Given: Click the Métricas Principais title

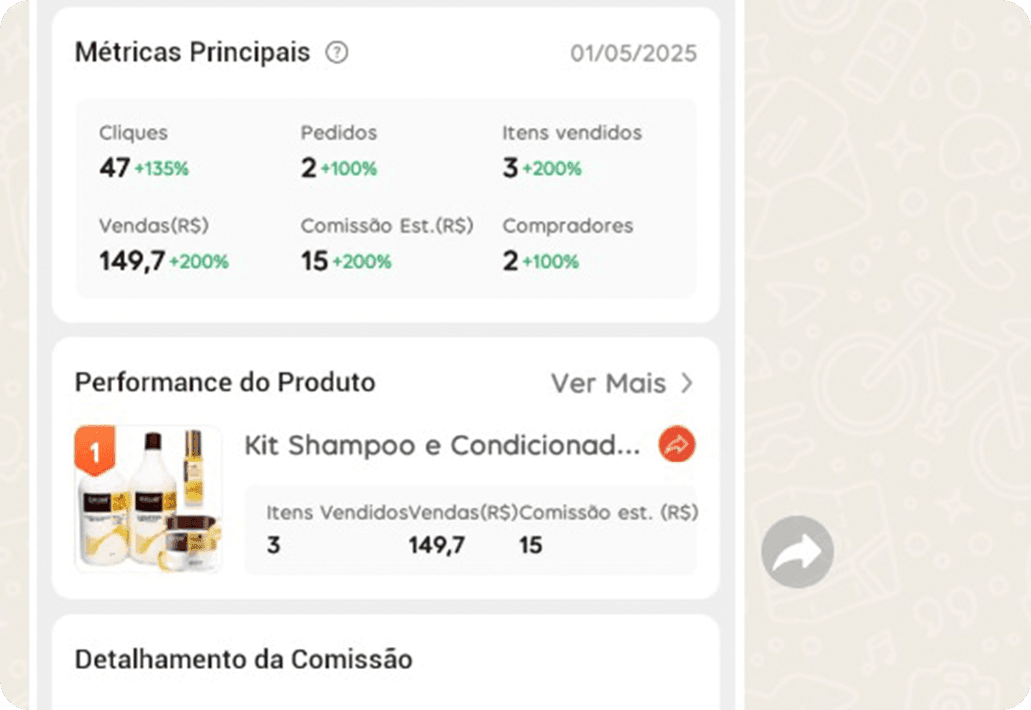Looking at the screenshot, I should [x=192, y=53].
